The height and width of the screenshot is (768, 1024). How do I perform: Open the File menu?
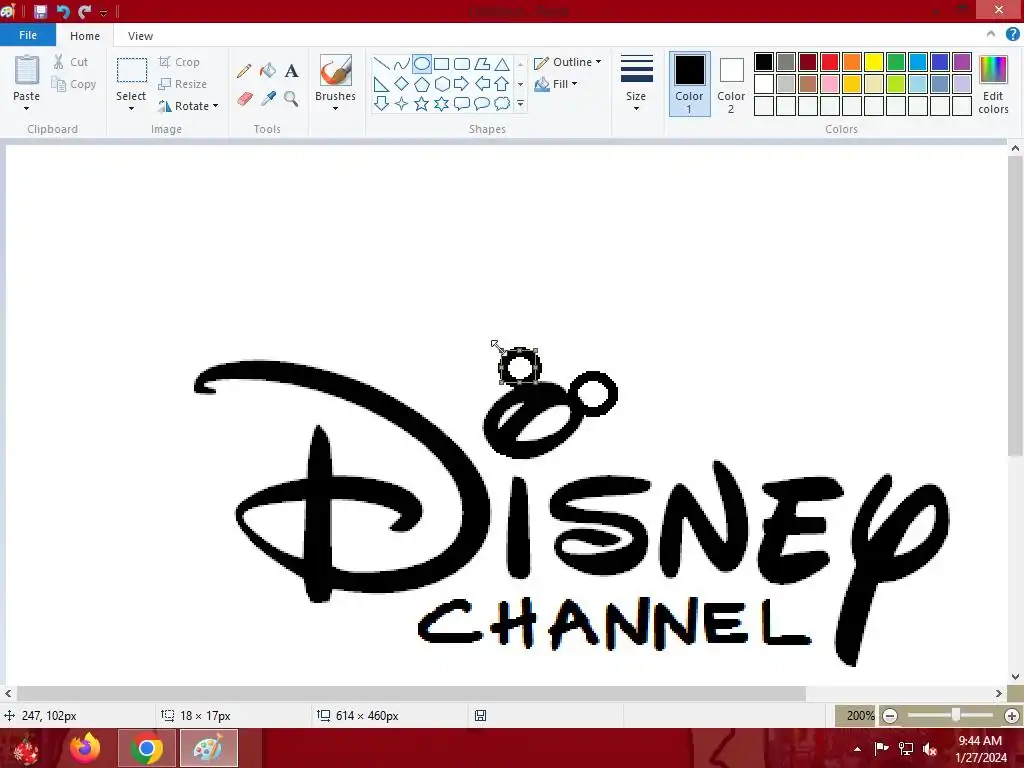28,35
